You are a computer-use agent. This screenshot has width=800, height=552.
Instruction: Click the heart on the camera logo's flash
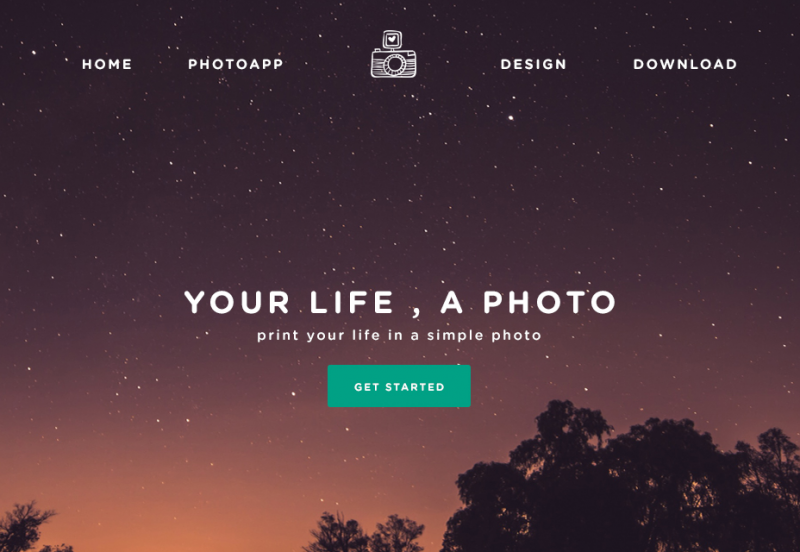pyautogui.click(x=392, y=39)
